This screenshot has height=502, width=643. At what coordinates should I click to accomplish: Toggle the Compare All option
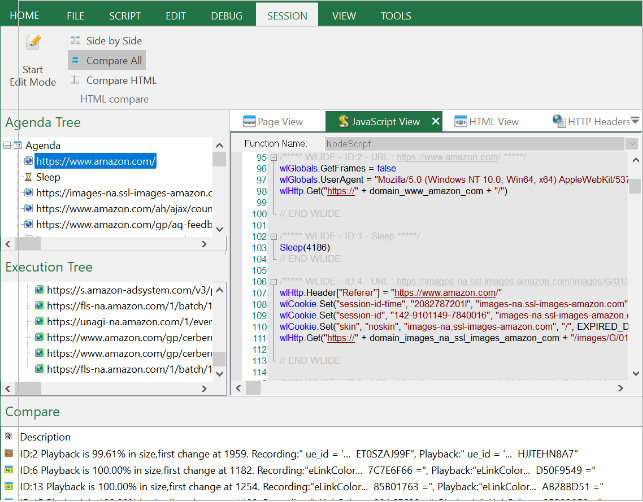[x=106, y=61]
